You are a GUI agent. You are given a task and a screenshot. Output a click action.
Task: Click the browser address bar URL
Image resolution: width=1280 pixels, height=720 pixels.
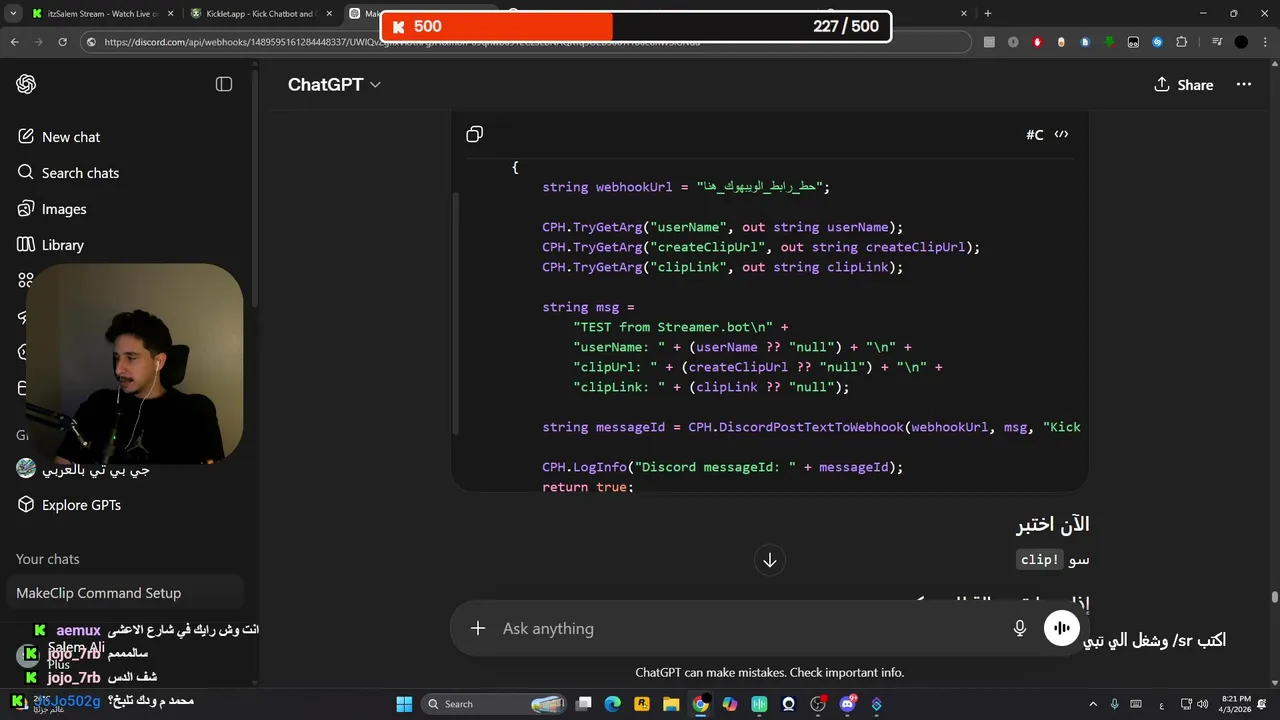(x=525, y=42)
